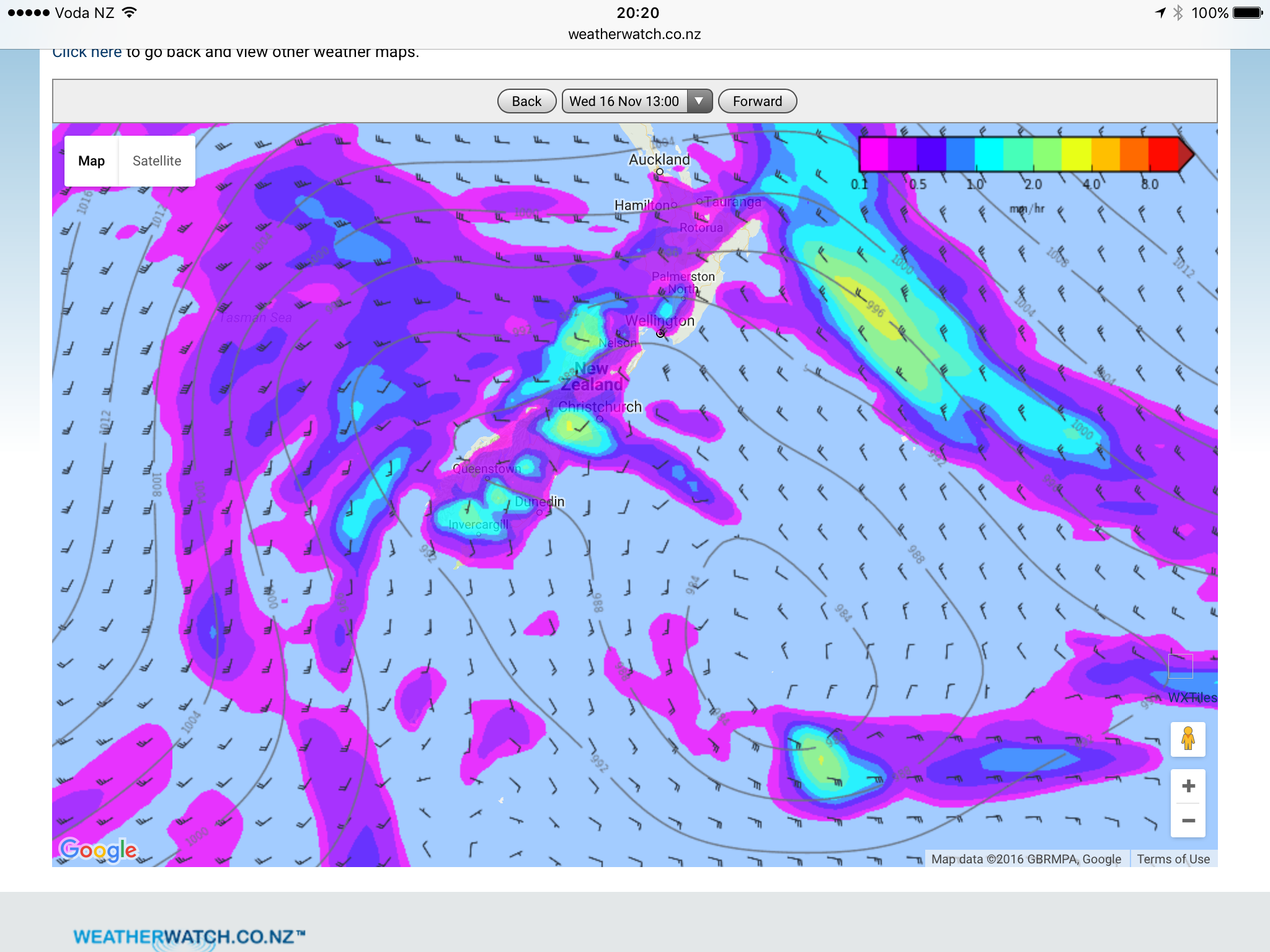1270x952 pixels.
Task: Tap the Wi-Fi icon in status bar
Action: click(129, 13)
